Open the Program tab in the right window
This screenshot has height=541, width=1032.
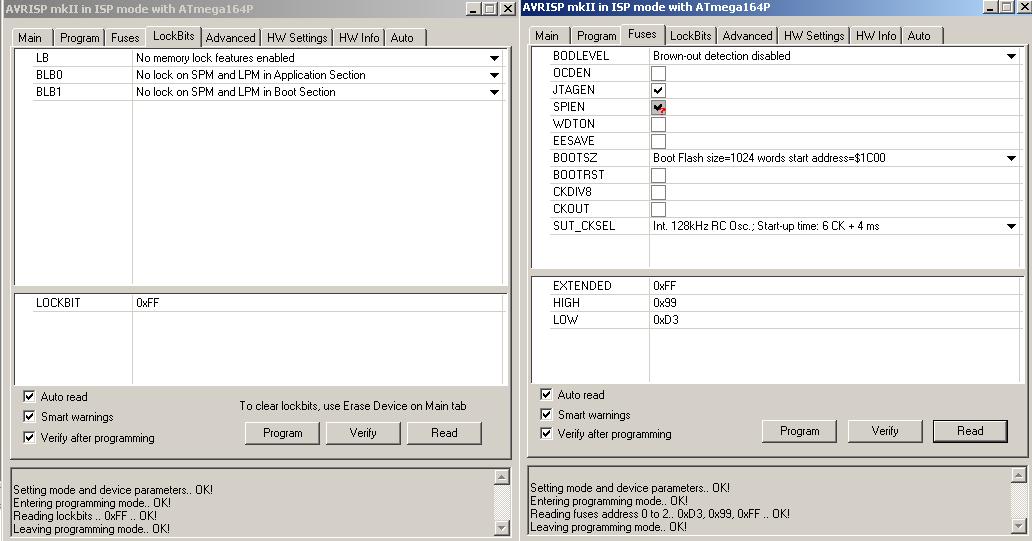597,36
